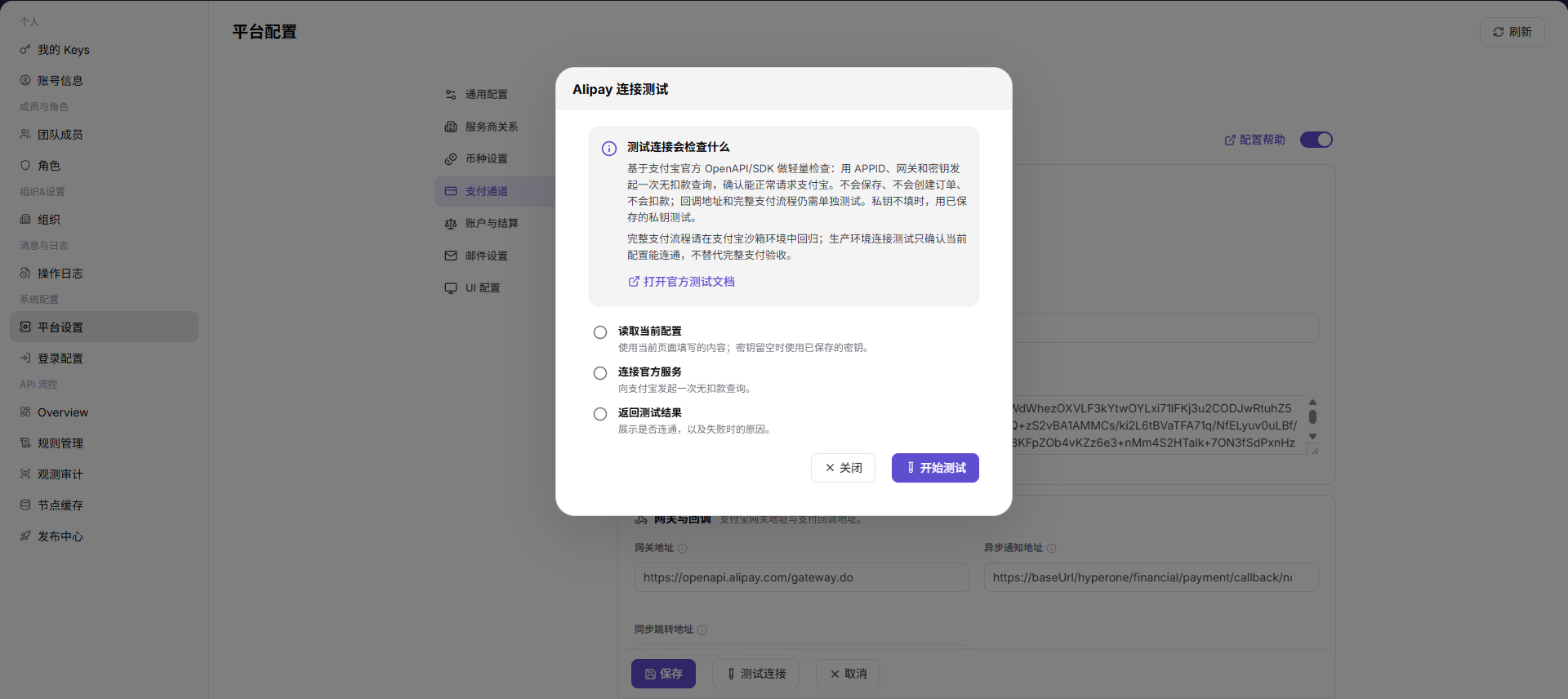
Task: Click the sliders icon beside 通用配置
Action: [451, 95]
